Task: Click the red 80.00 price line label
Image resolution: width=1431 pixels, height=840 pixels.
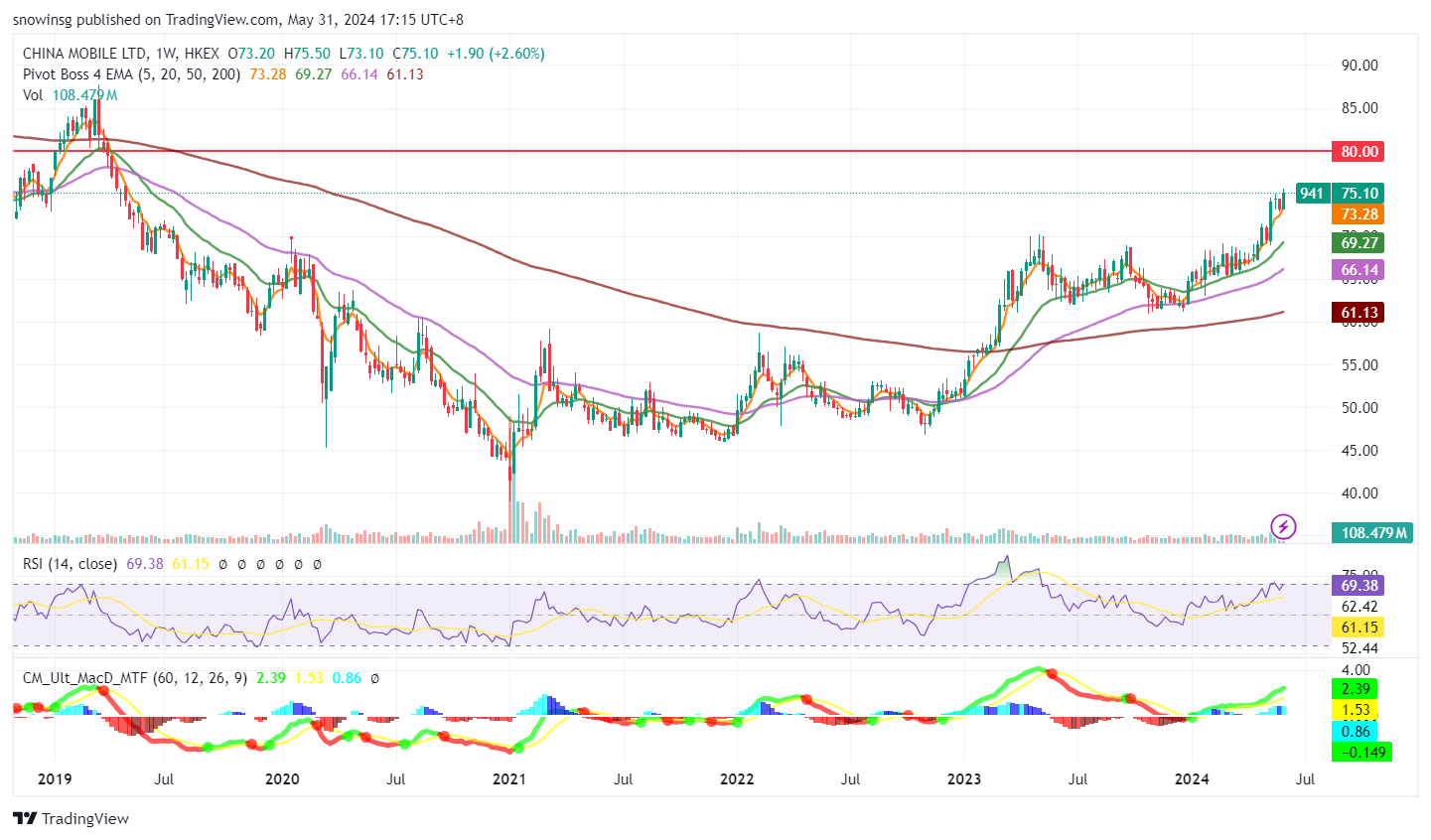Action: (x=1359, y=152)
